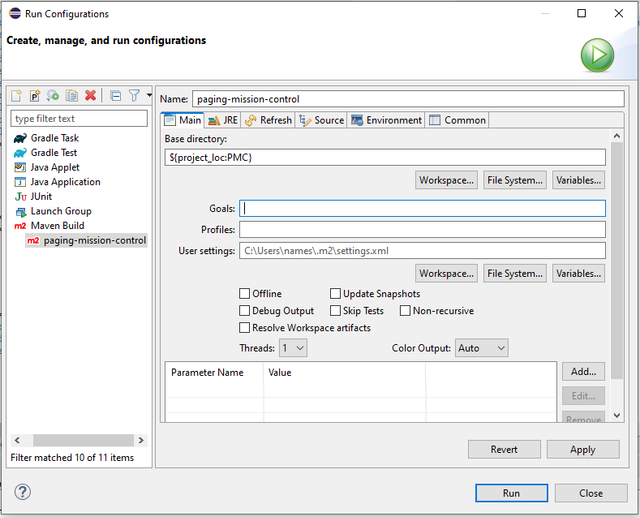Viewport: 640px width, 518px height.
Task: Click the Profiles field
Action: pyautogui.click(x=422, y=230)
